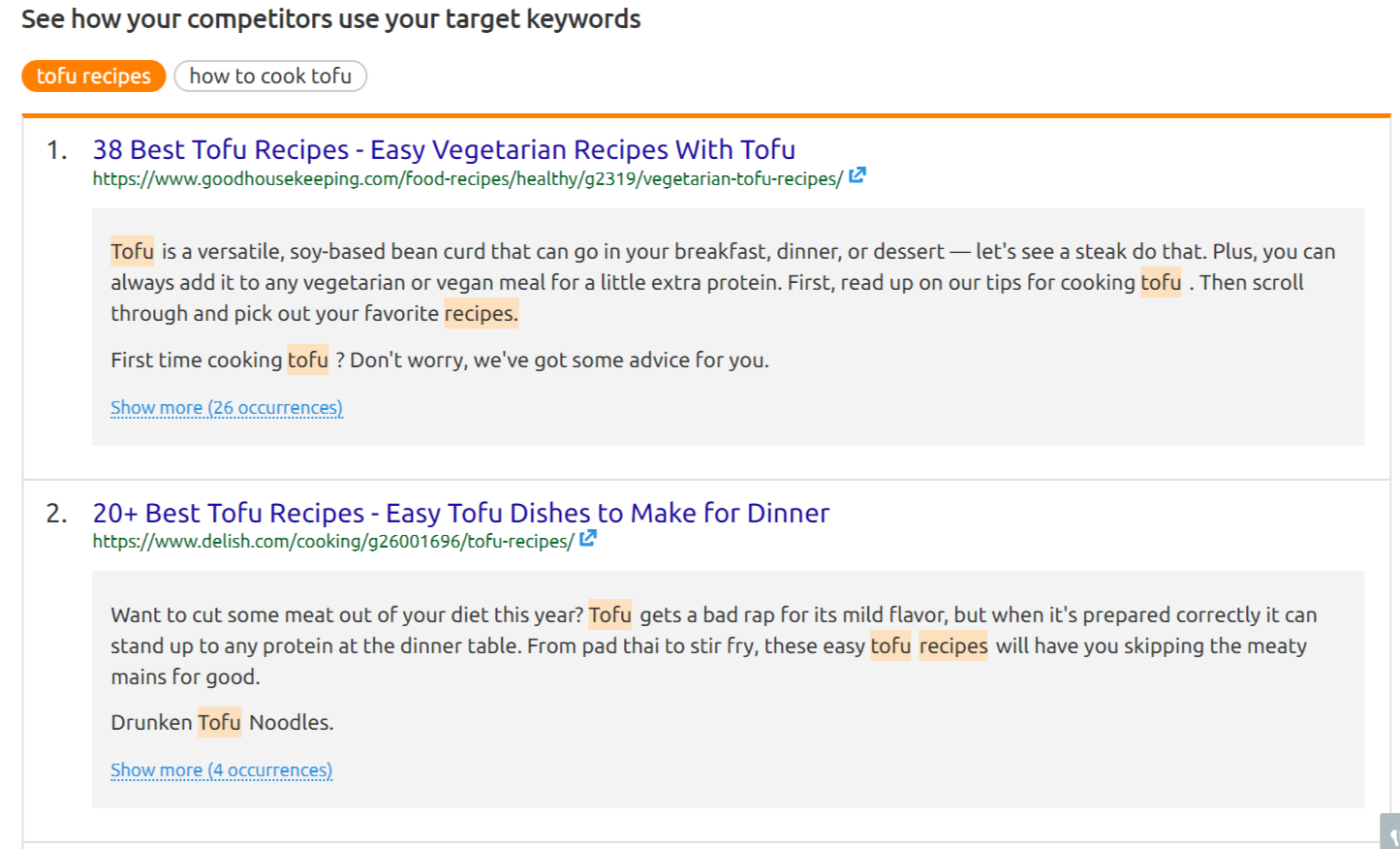Open "20+ Best Tofu Recipes" result title
Image resolution: width=1400 pixels, height=849 pixels.
click(x=461, y=513)
